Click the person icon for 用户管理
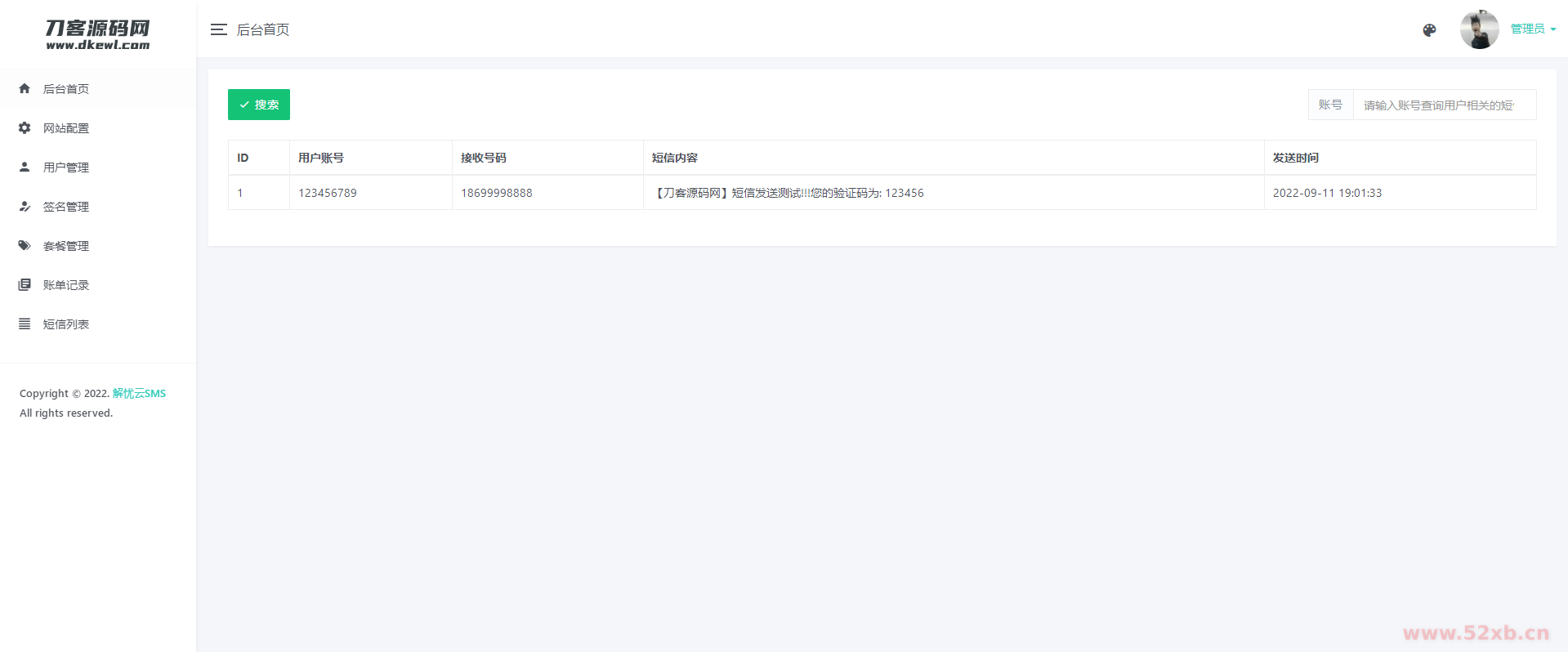This screenshot has height=652, width=1568. pos(25,167)
